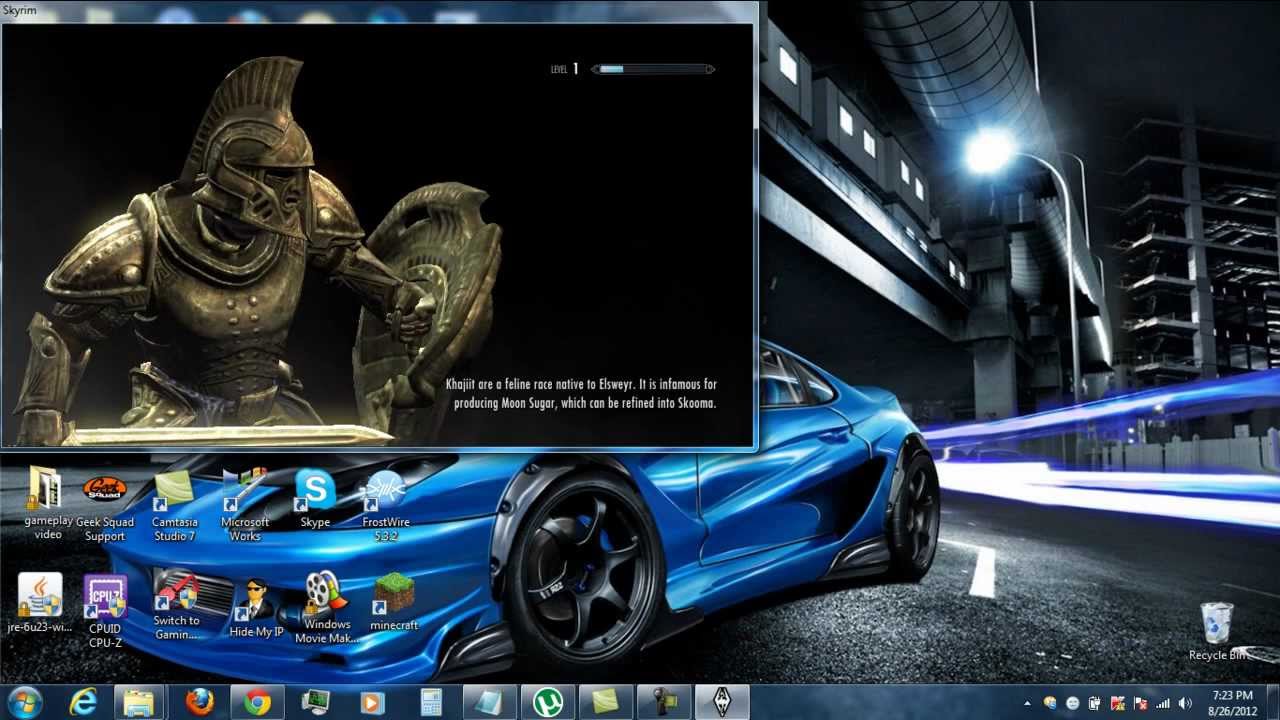
Task: Open Internet Explorer from the taskbar
Action: (83, 702)
